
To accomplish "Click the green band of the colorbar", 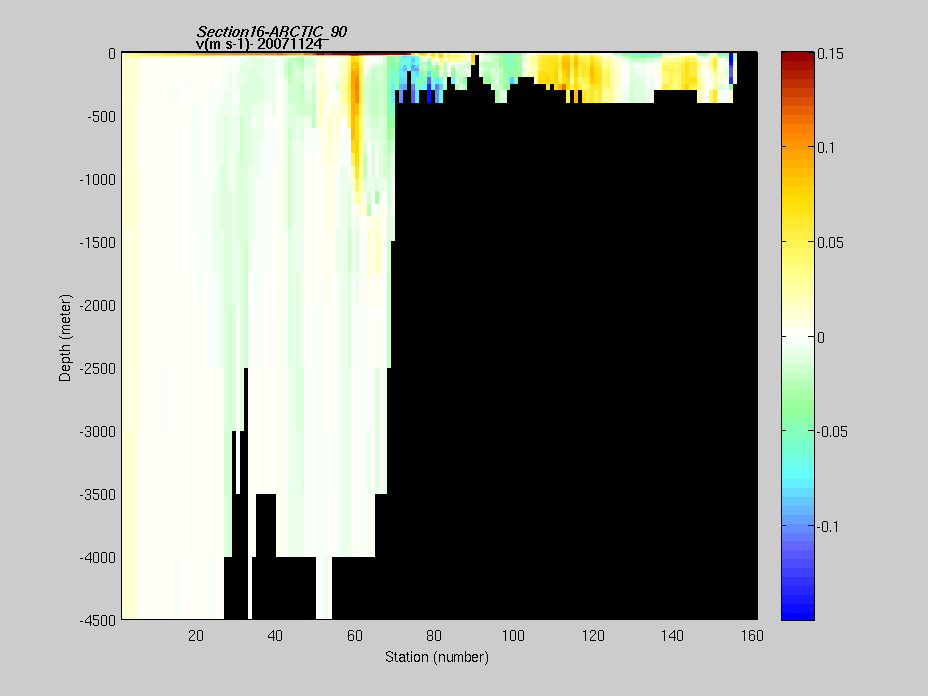I will point(798,408).
